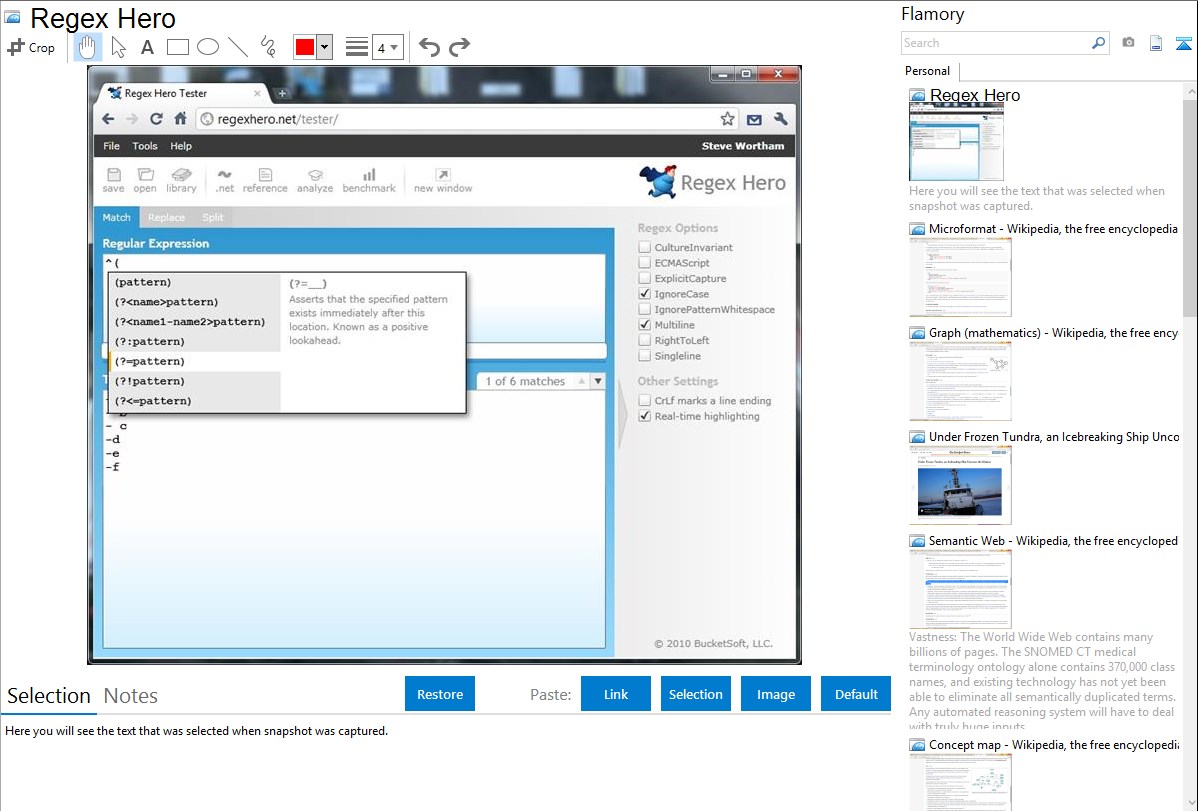Switch to the Selection tab

[x=48, y=696]
